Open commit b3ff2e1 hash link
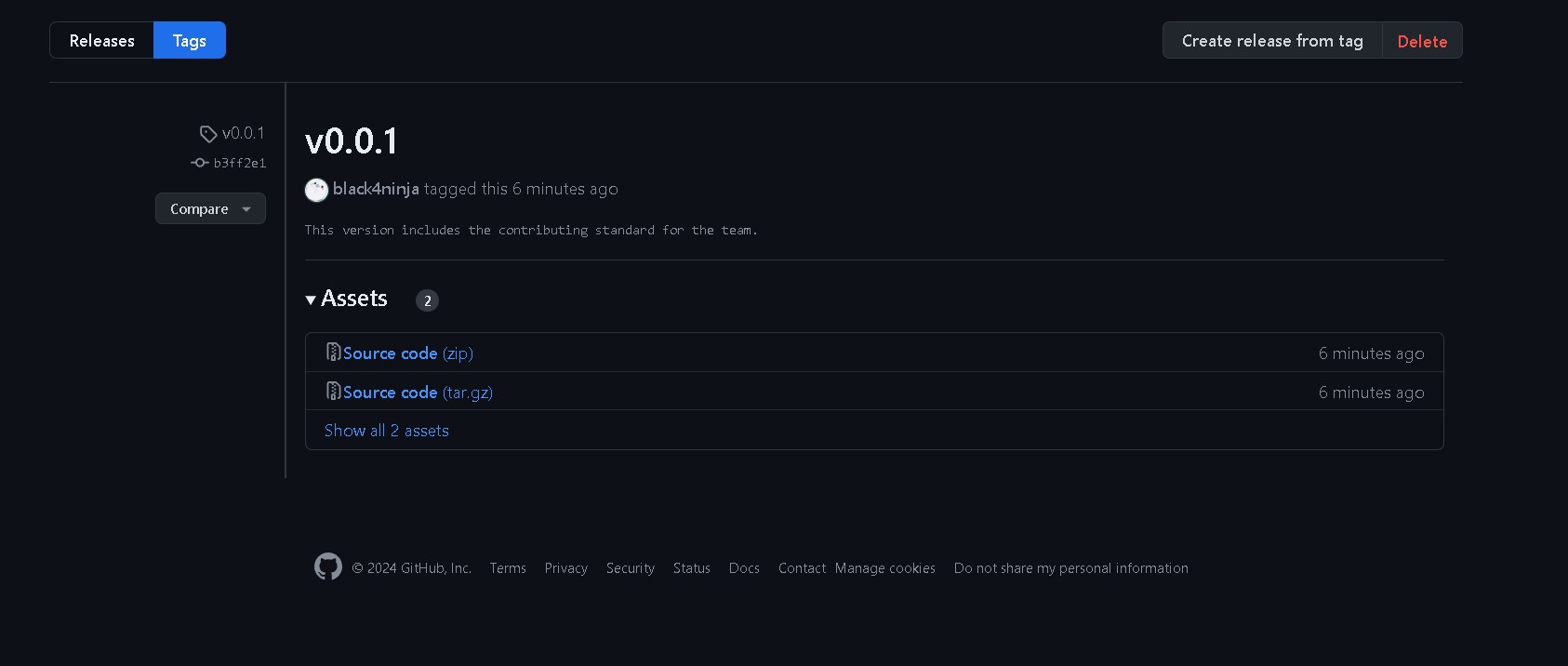Screen dimensions: 1568x666 [x=240, y=163]
